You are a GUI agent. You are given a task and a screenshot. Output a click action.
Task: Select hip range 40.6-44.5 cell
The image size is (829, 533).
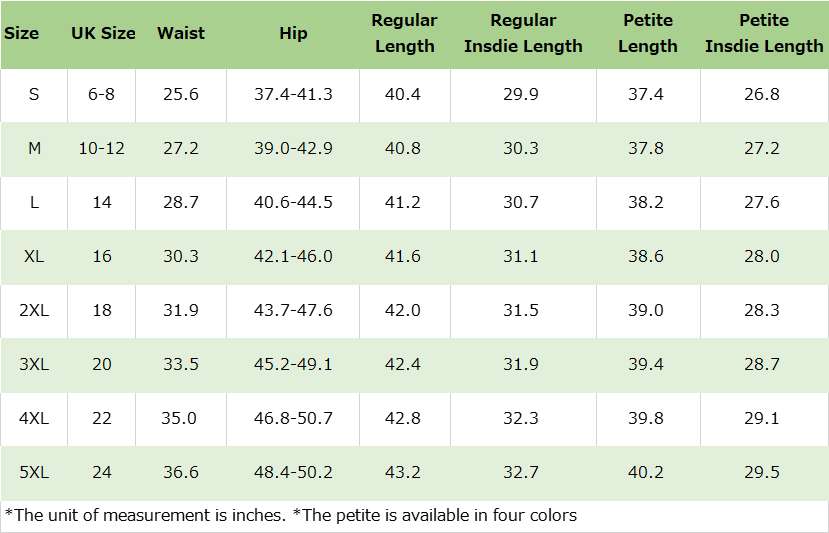[x=293, y=202]
